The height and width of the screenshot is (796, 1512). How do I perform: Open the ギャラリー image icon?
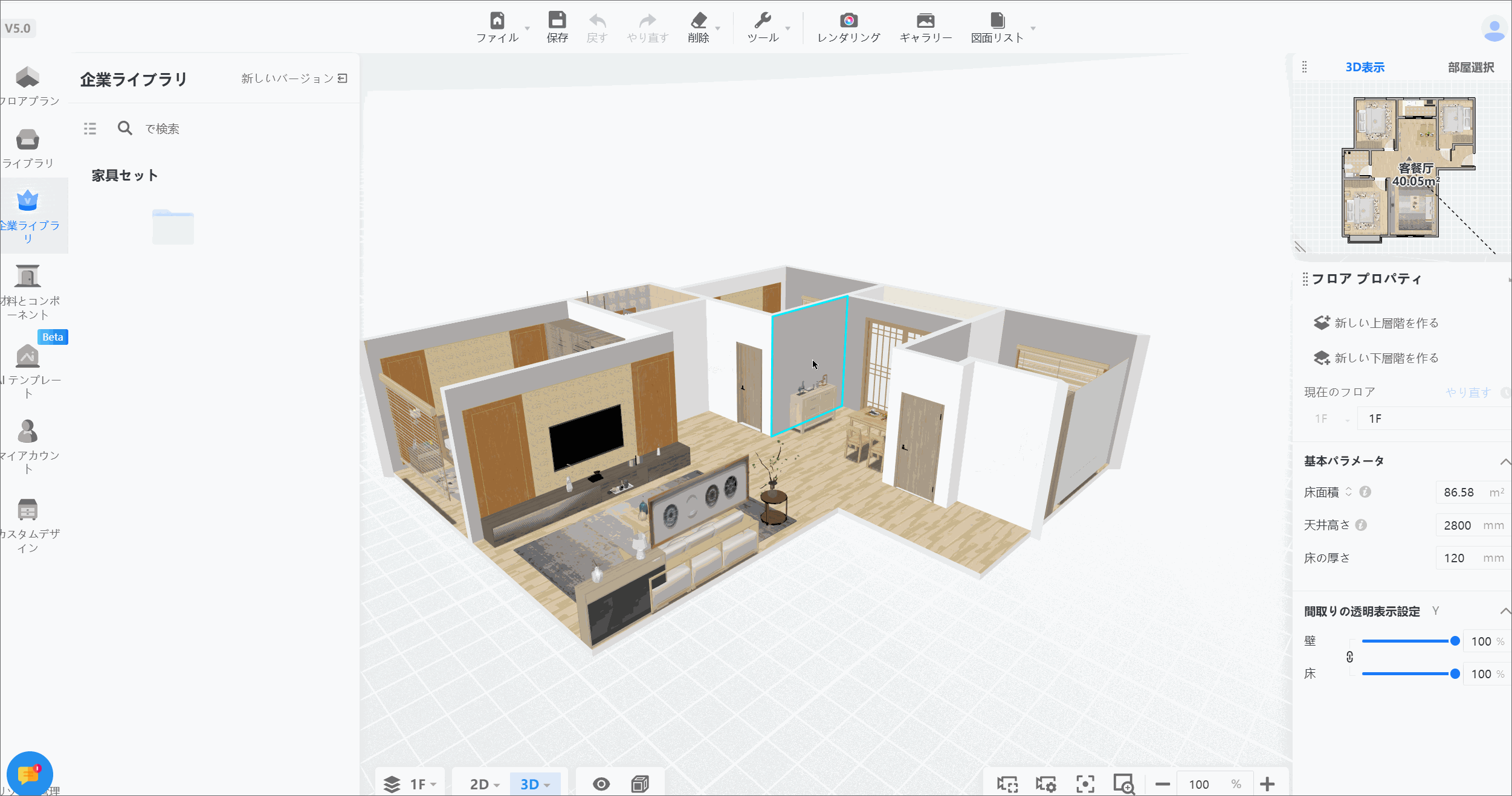coord(926,21)
